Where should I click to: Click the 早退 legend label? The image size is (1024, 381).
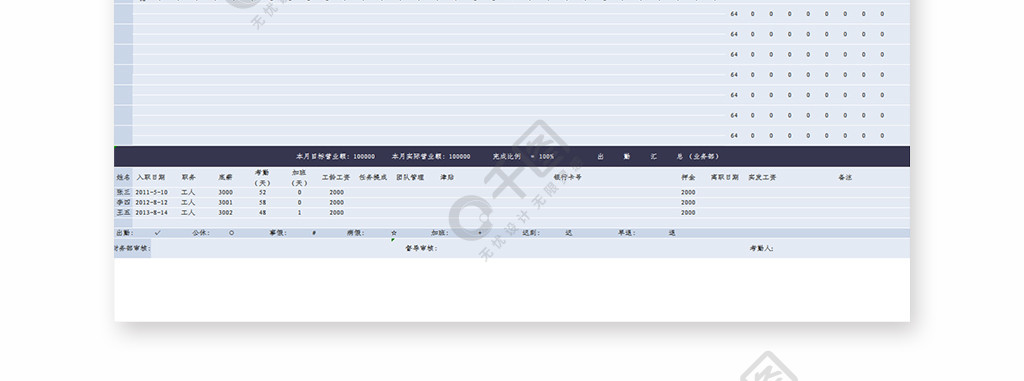click(627, 233)
